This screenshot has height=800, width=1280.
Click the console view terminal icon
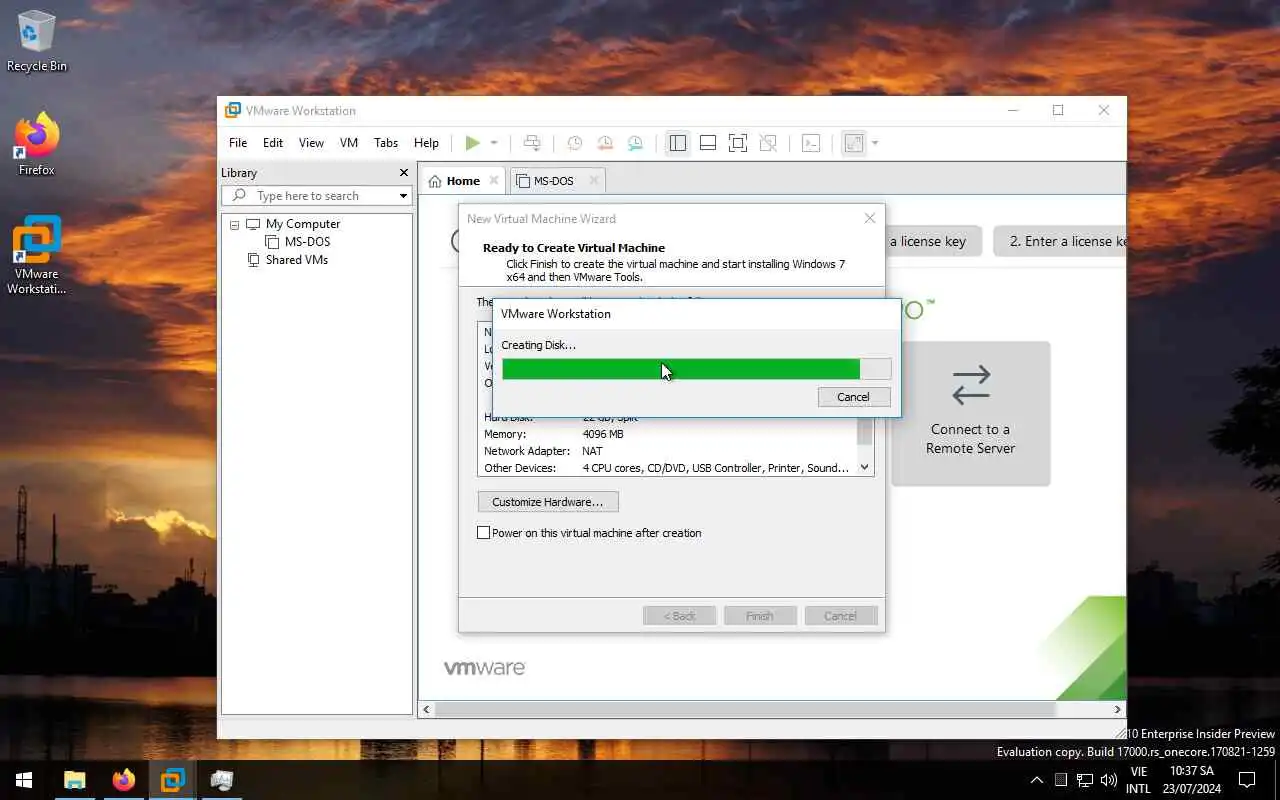coord(811,143)
